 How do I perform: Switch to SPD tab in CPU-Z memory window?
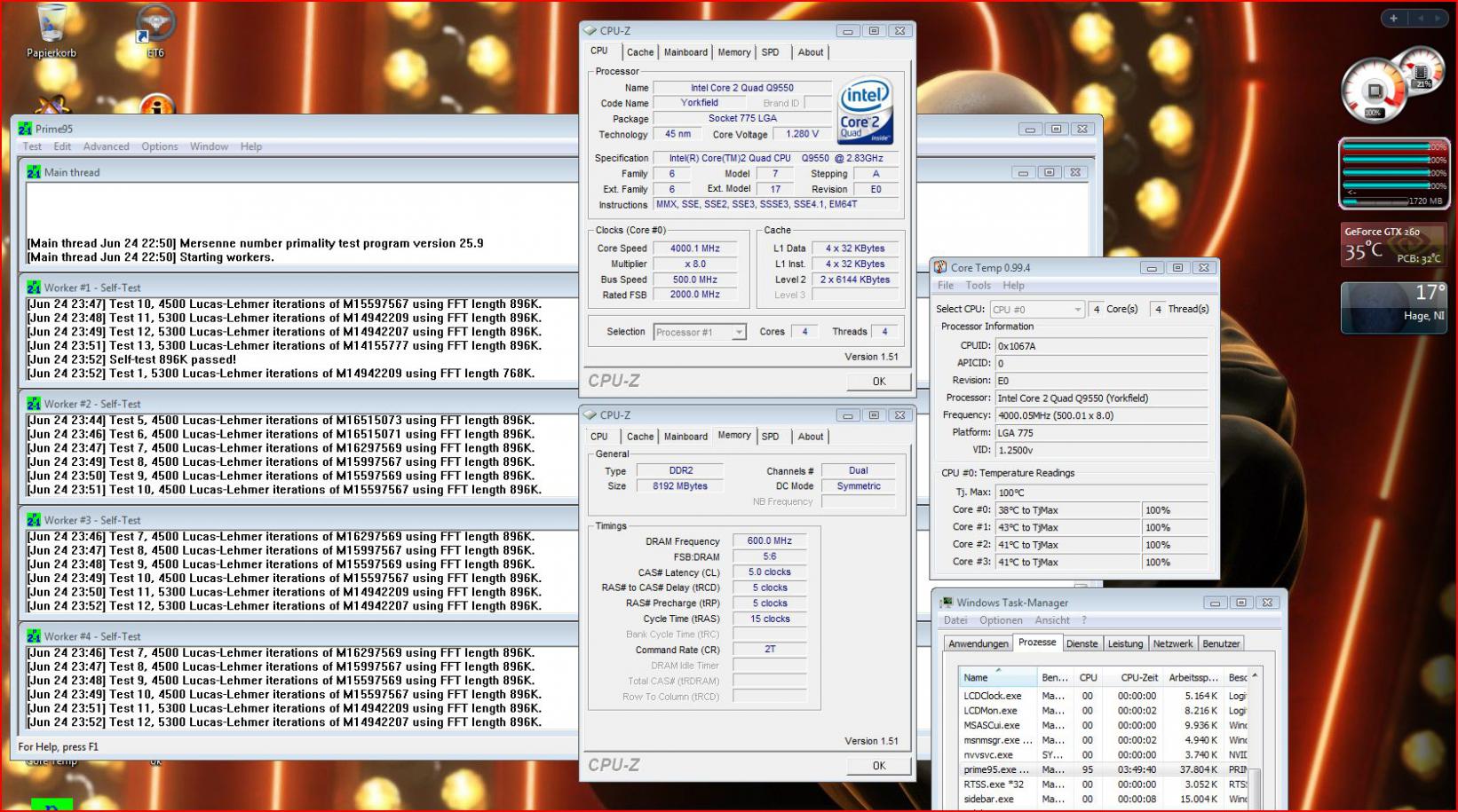click(771, 437)
